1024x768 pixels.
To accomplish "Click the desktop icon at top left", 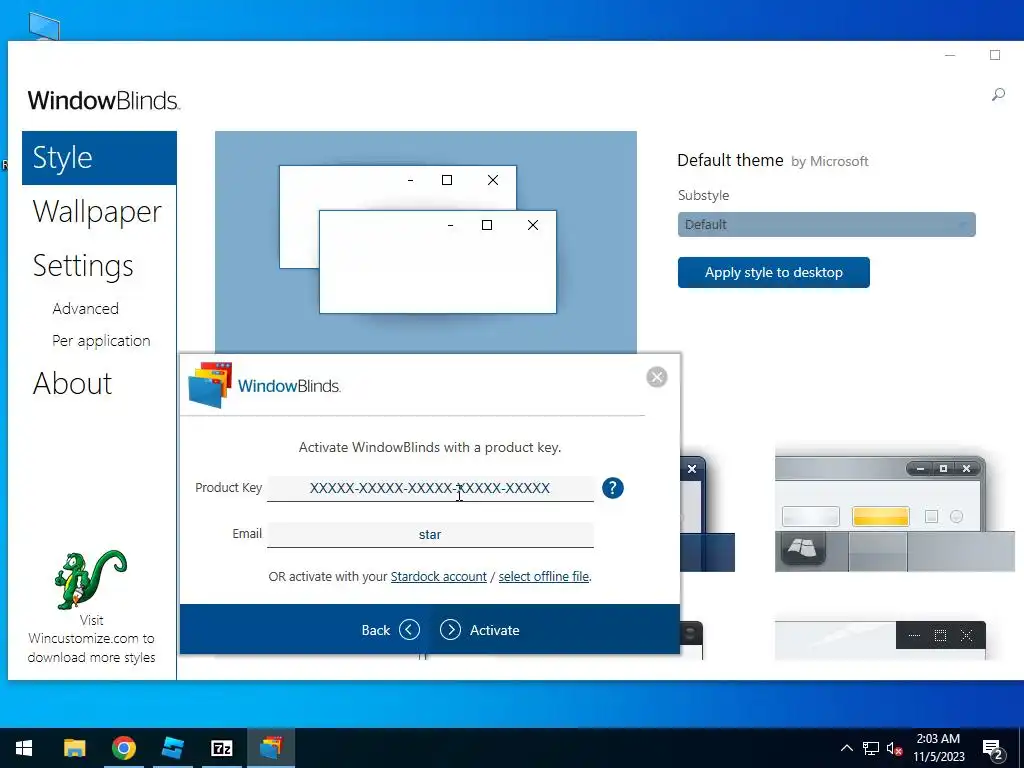I will tap(44, 26).
